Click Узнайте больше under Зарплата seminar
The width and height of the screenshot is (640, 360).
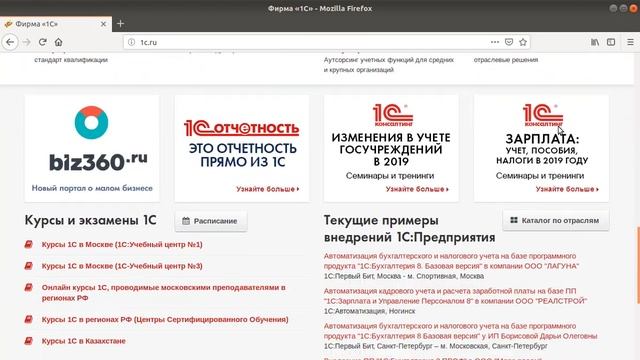coord(567,189)
